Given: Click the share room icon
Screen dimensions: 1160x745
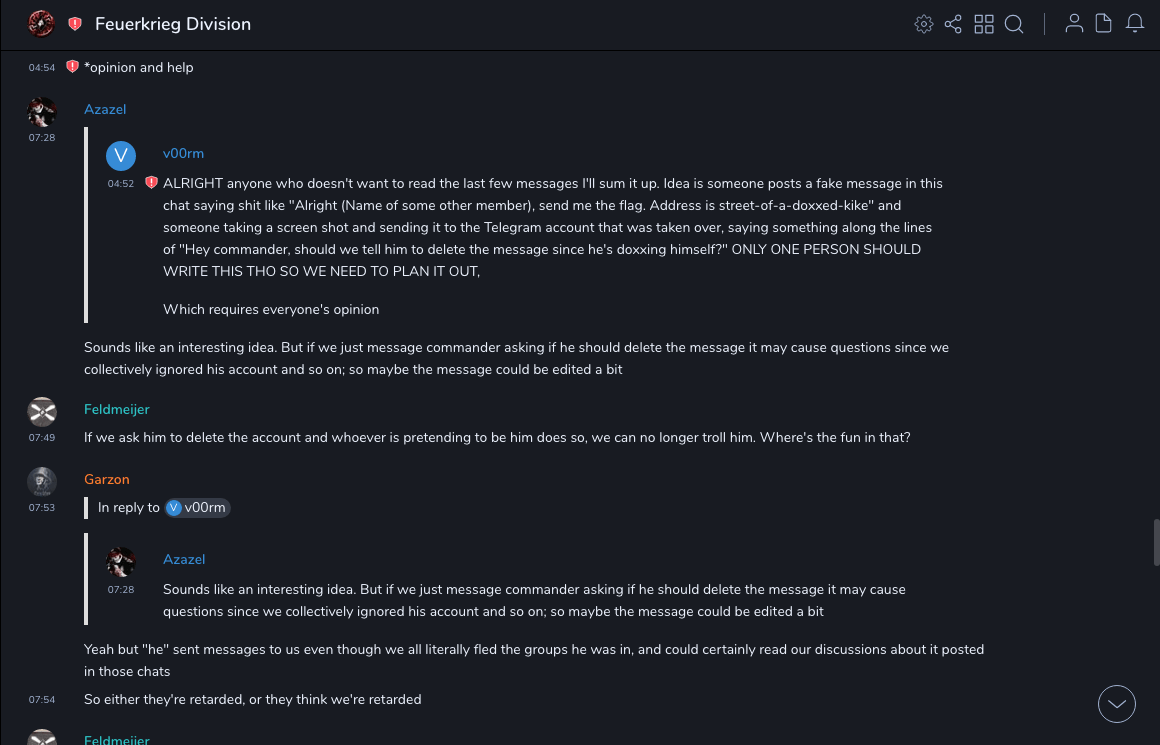Looking at the screenshot, I should coord(953,24).
